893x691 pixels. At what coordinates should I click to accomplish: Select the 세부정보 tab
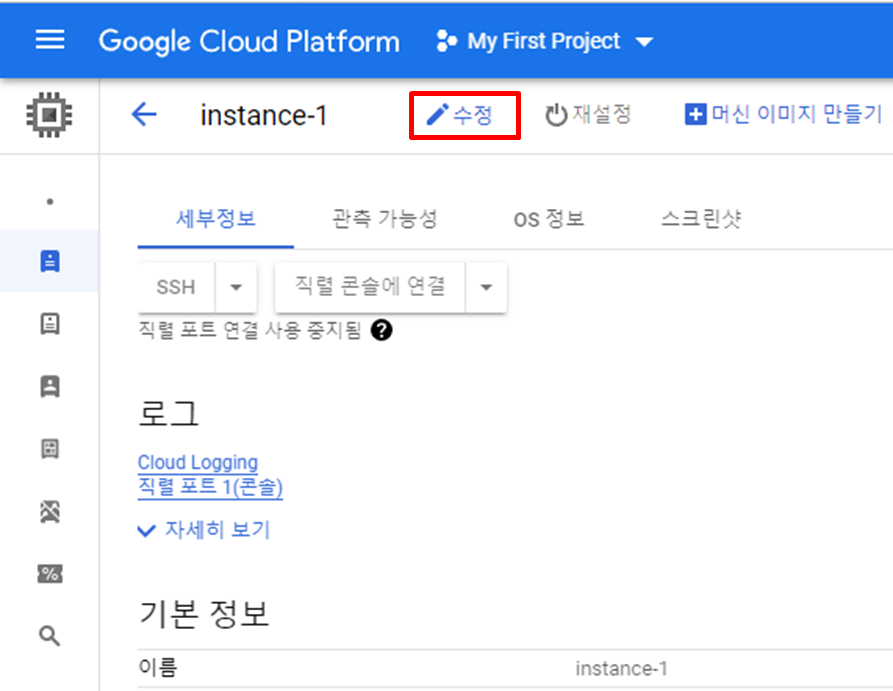coord(215,219)
